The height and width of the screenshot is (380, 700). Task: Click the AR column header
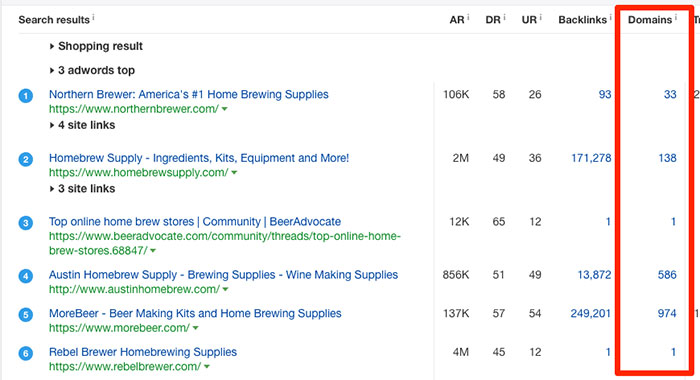click(457, 20)
